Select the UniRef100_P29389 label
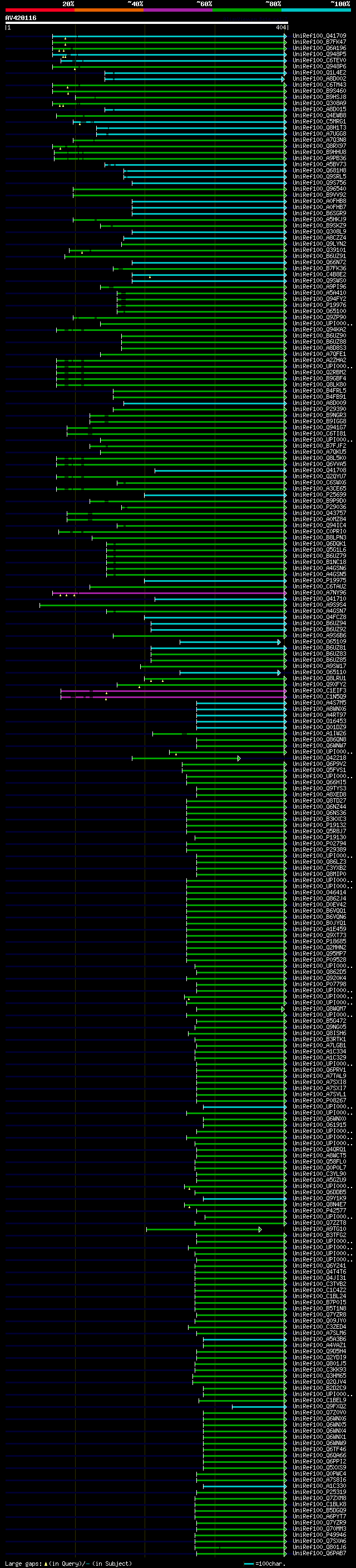 (x=319, y=849)
